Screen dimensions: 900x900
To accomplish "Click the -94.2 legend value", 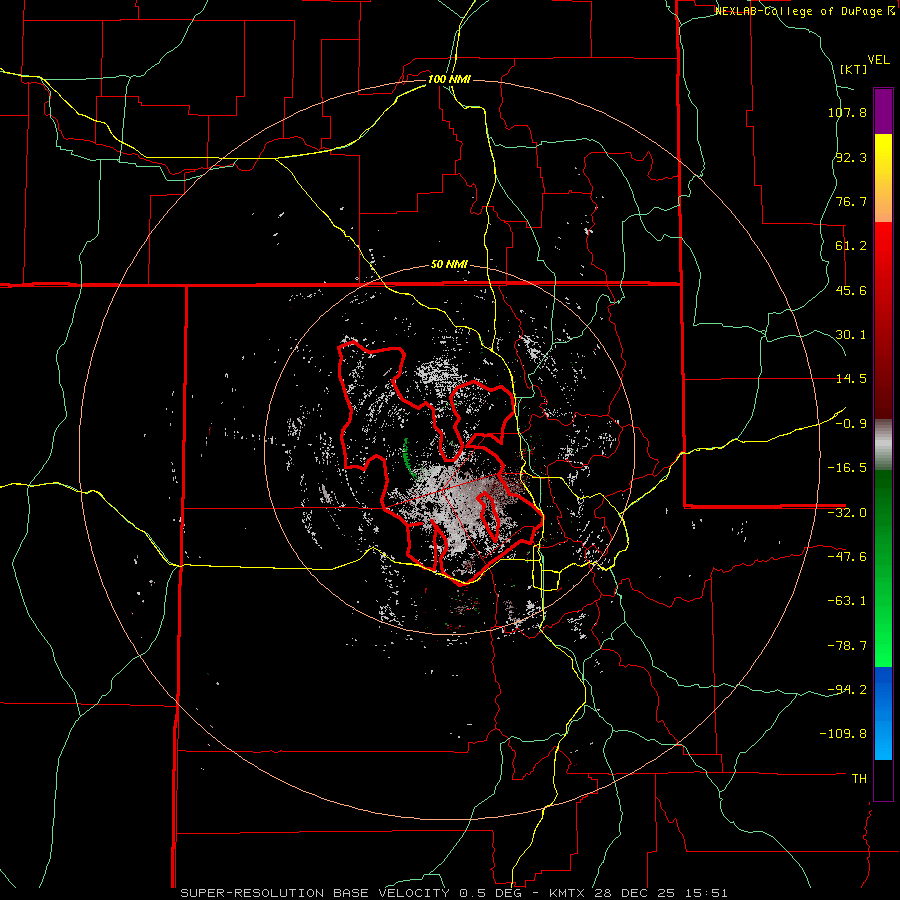I will (847, 689).
